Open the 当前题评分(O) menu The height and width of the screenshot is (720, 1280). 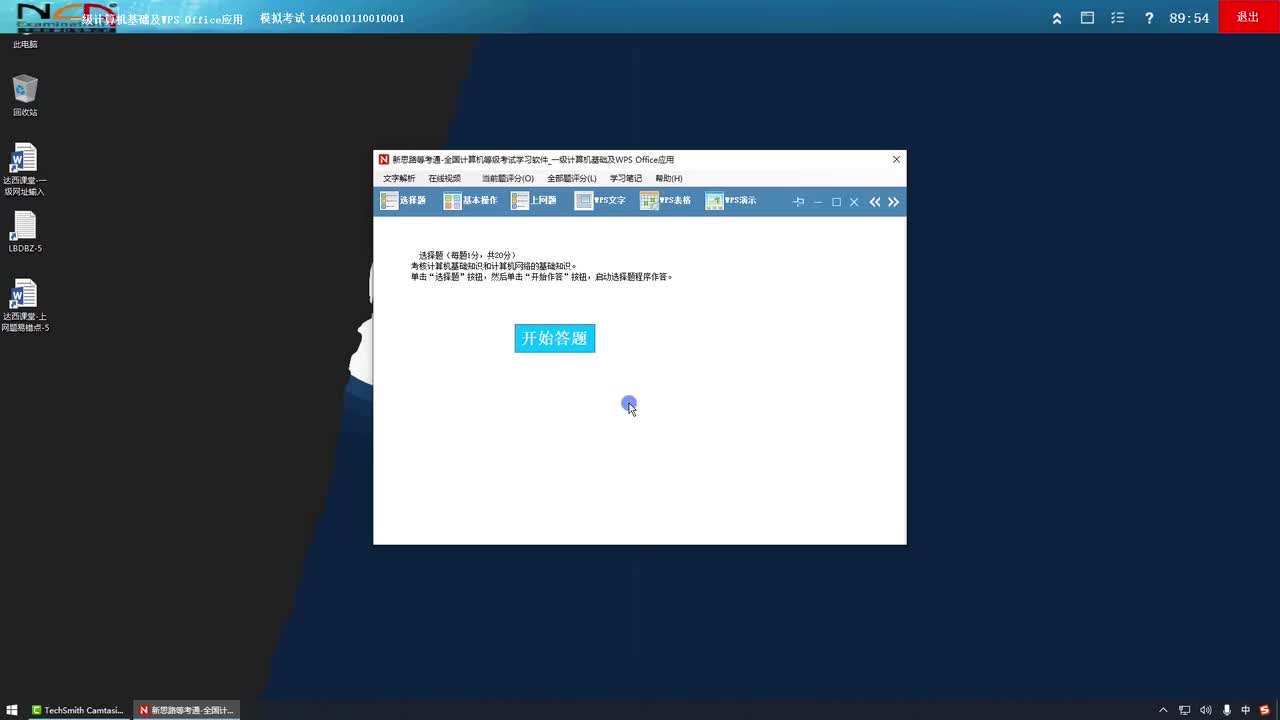(x=508, y=178)
